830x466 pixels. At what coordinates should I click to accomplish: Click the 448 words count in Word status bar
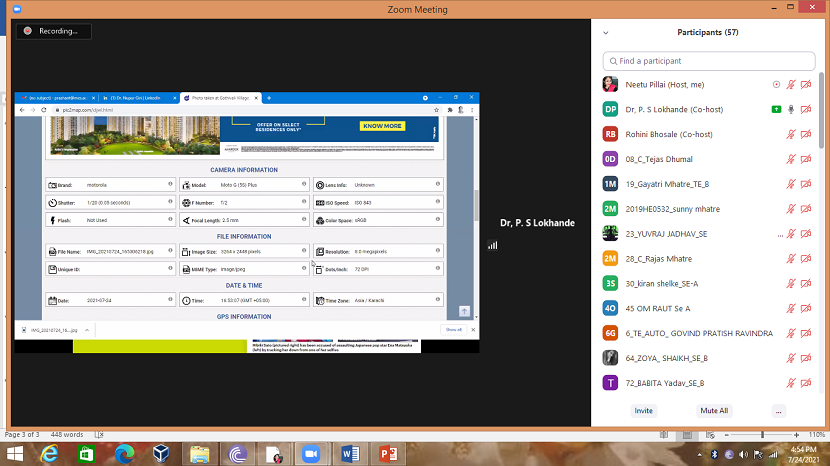point(67,435)
